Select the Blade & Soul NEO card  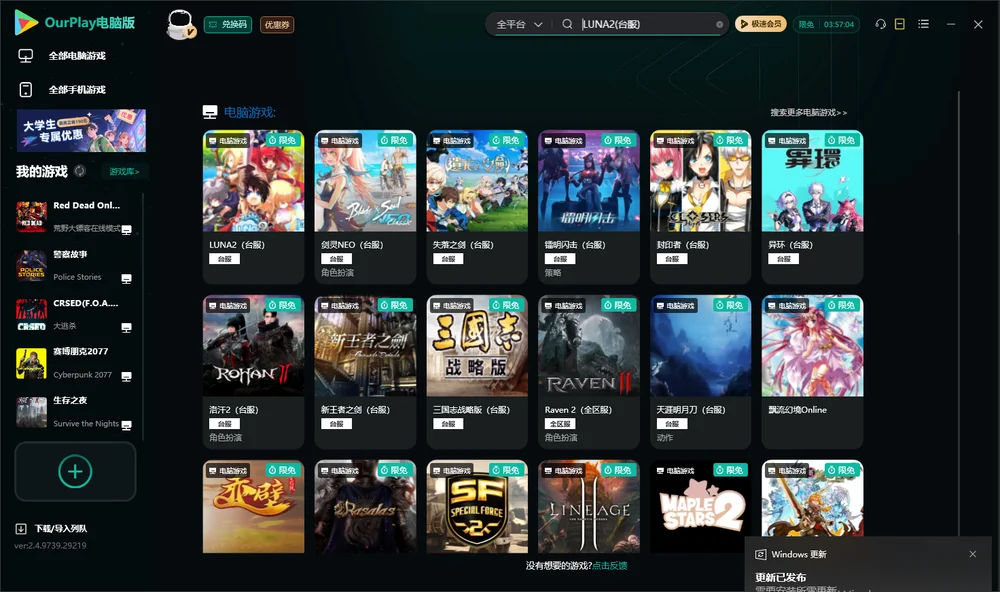(x=365, y=207)
